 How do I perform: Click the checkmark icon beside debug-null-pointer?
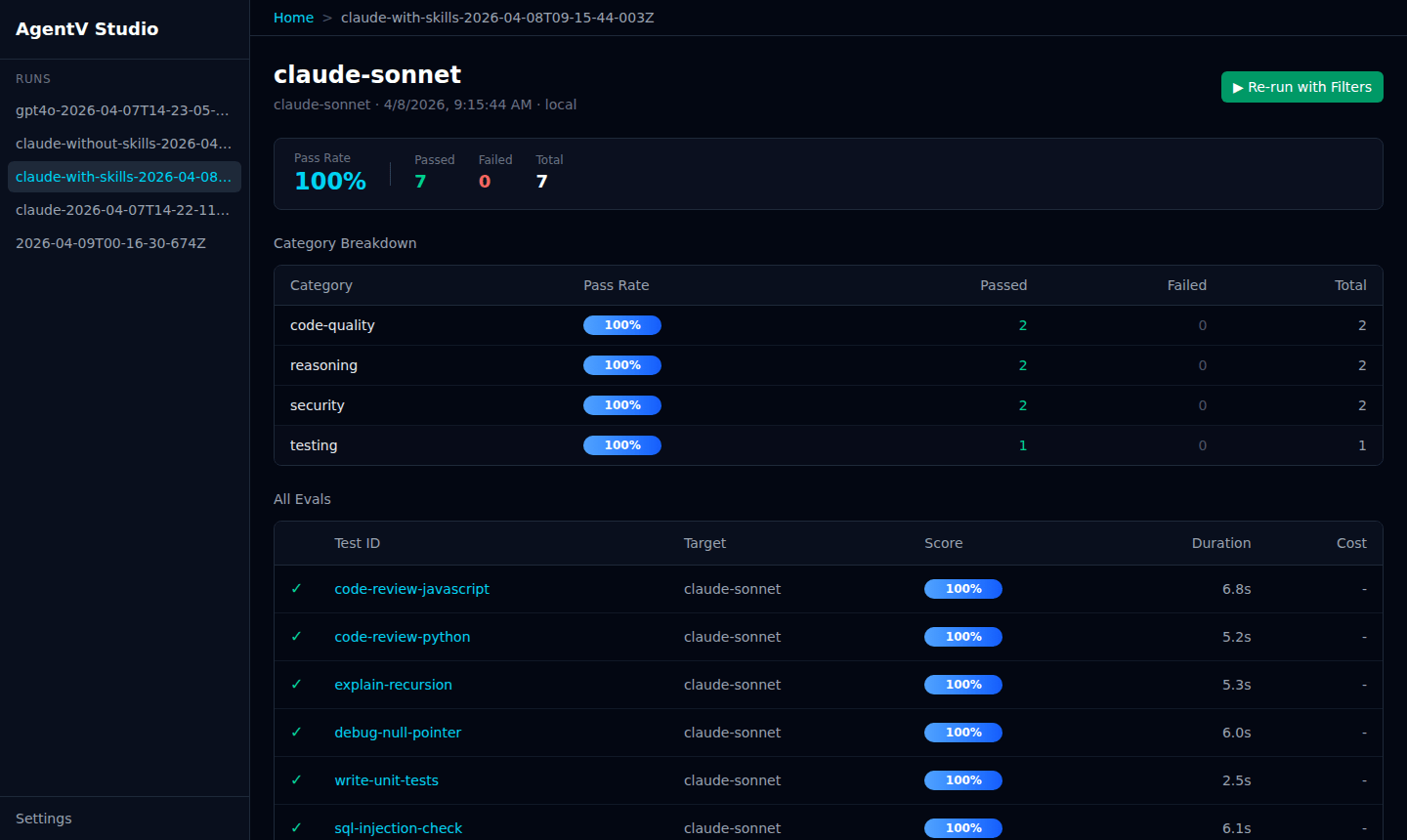pos(297,732)
